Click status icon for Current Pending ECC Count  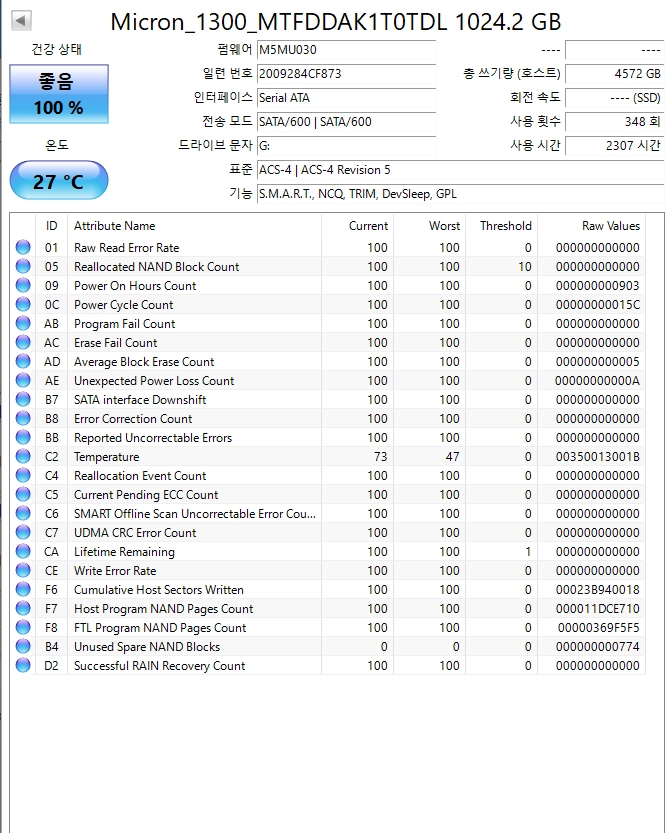tap(23, 495)
